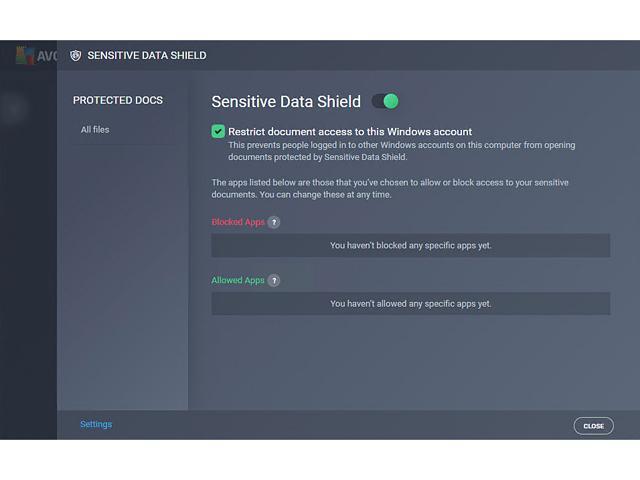
Task: Click the AVG logo at top-left
Action: pos(36,56)
